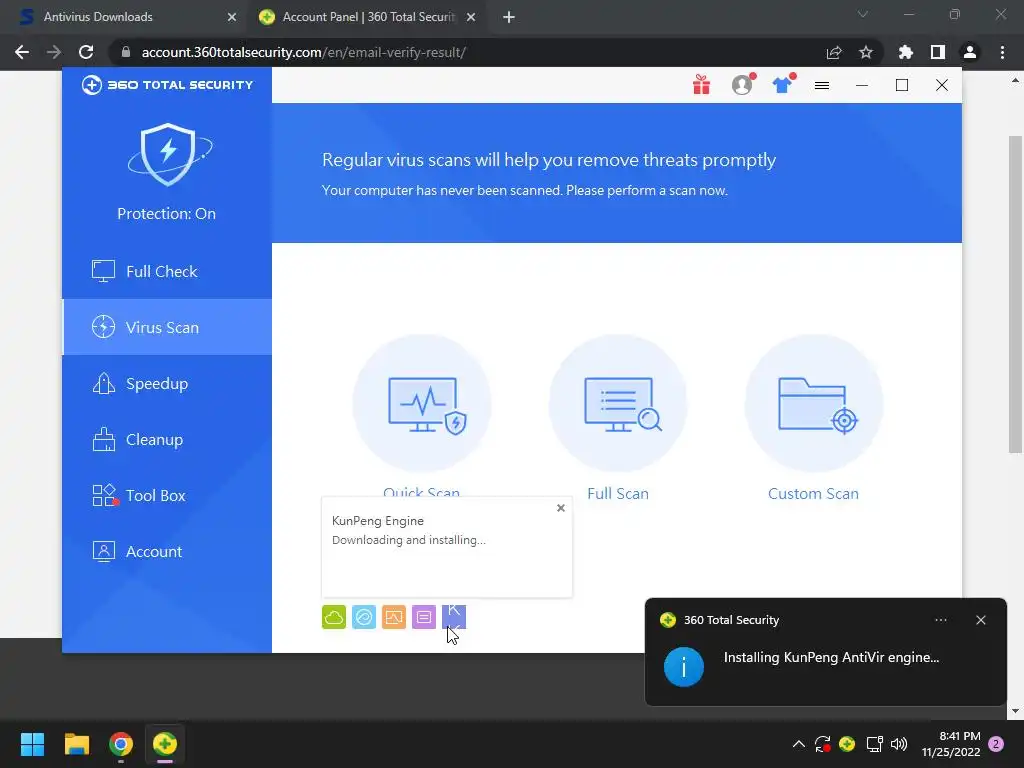
Task: Show hidden system tray icons
Action: click(x=798, y=744)
